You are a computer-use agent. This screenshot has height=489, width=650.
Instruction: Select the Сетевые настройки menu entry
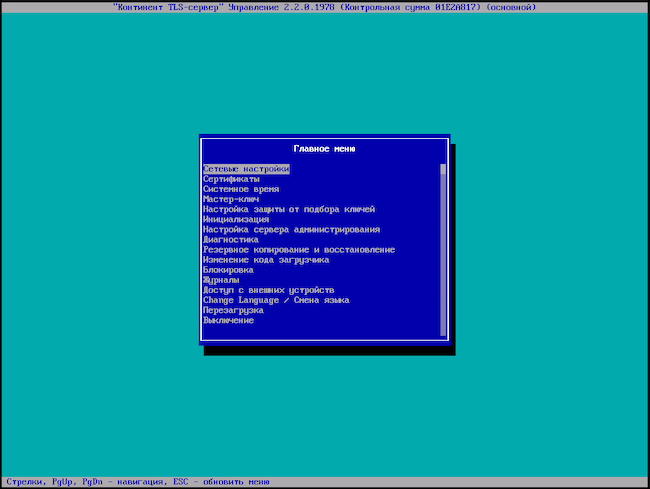click(x=246, y=169)
